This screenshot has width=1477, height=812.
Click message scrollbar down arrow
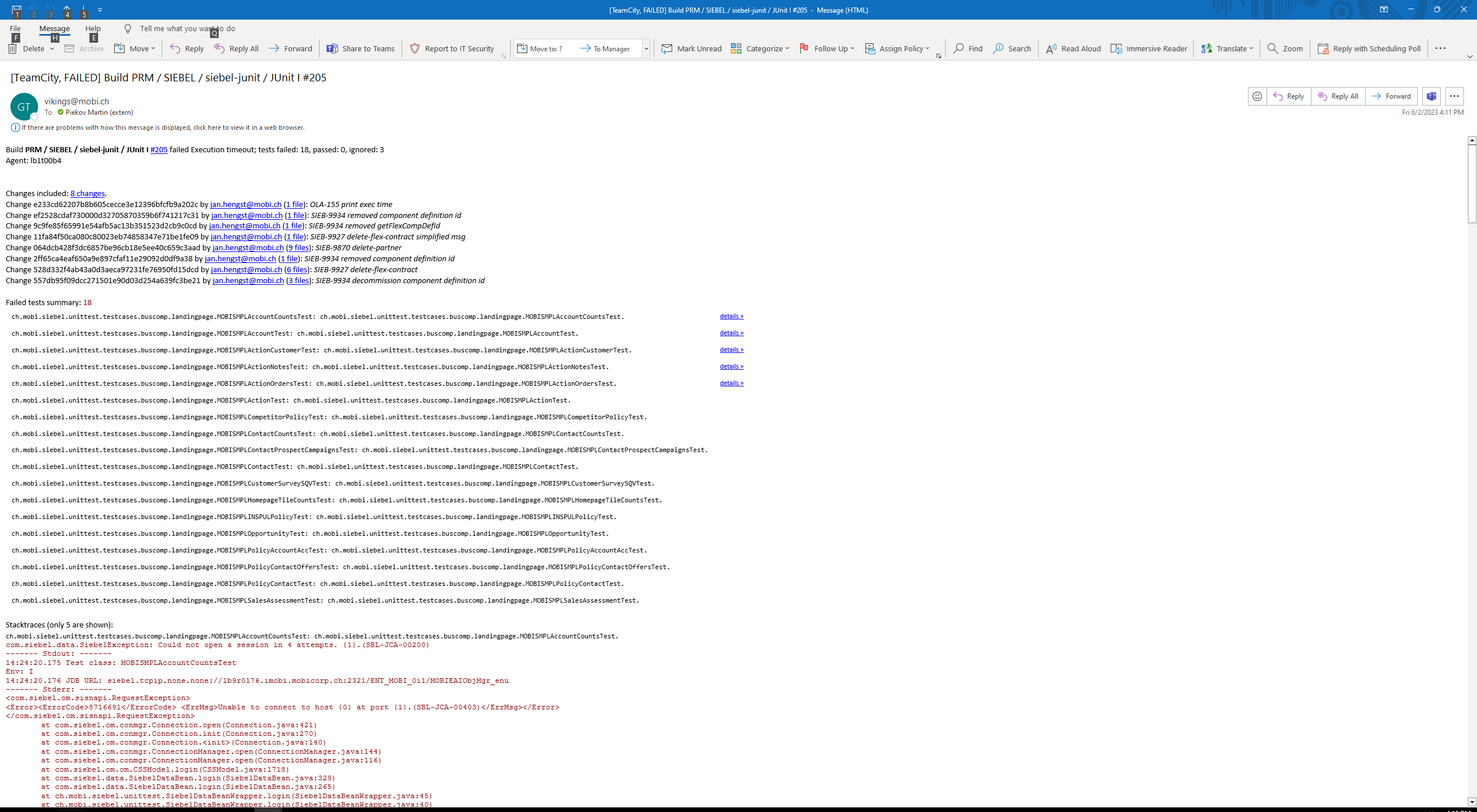(x=1472, y=802)
